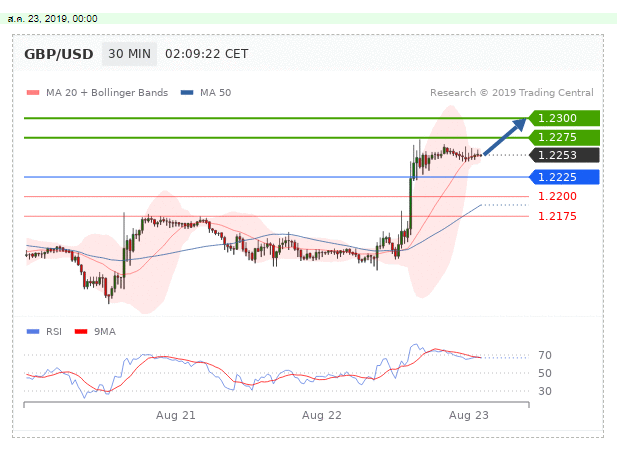The width and height of the screenshot is (617, 456).
Task: Click the RSI legend label
Action: click(x=54, y=332)
